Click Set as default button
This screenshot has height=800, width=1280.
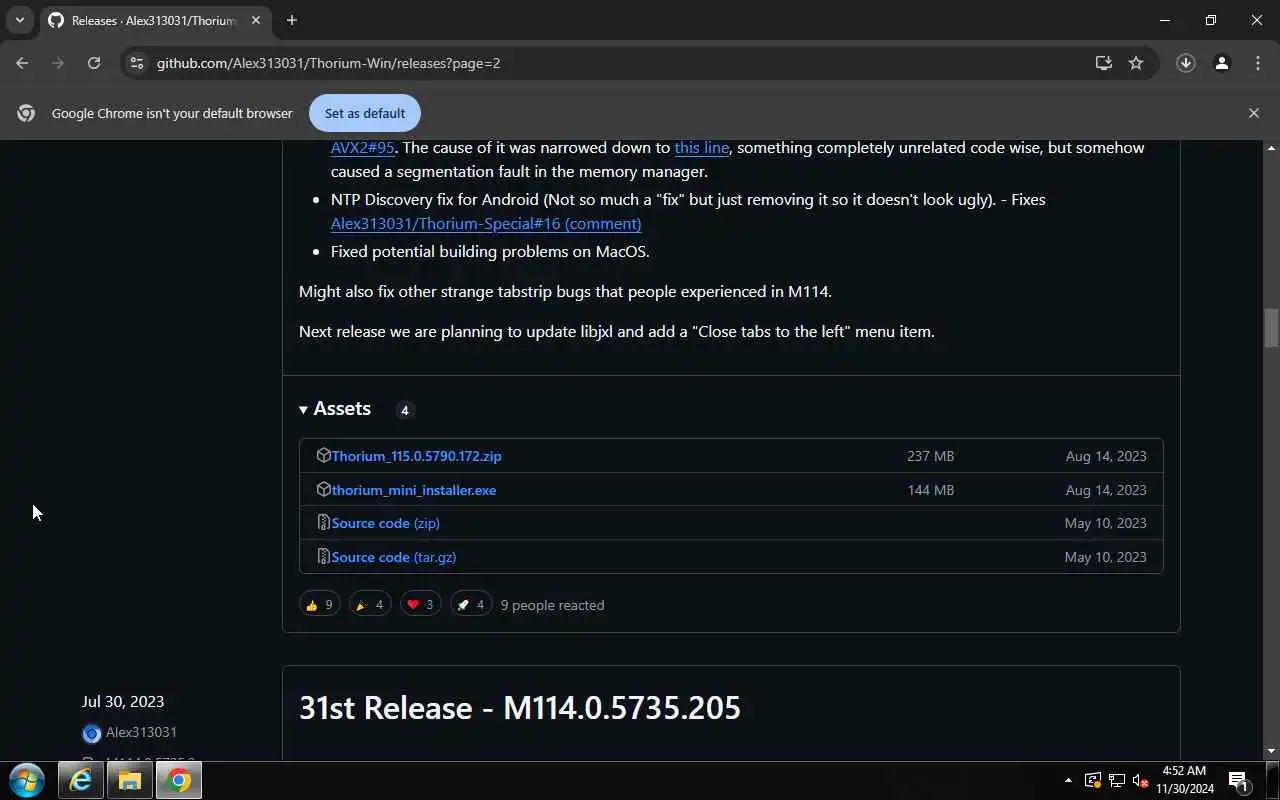(x=364, y=113)
